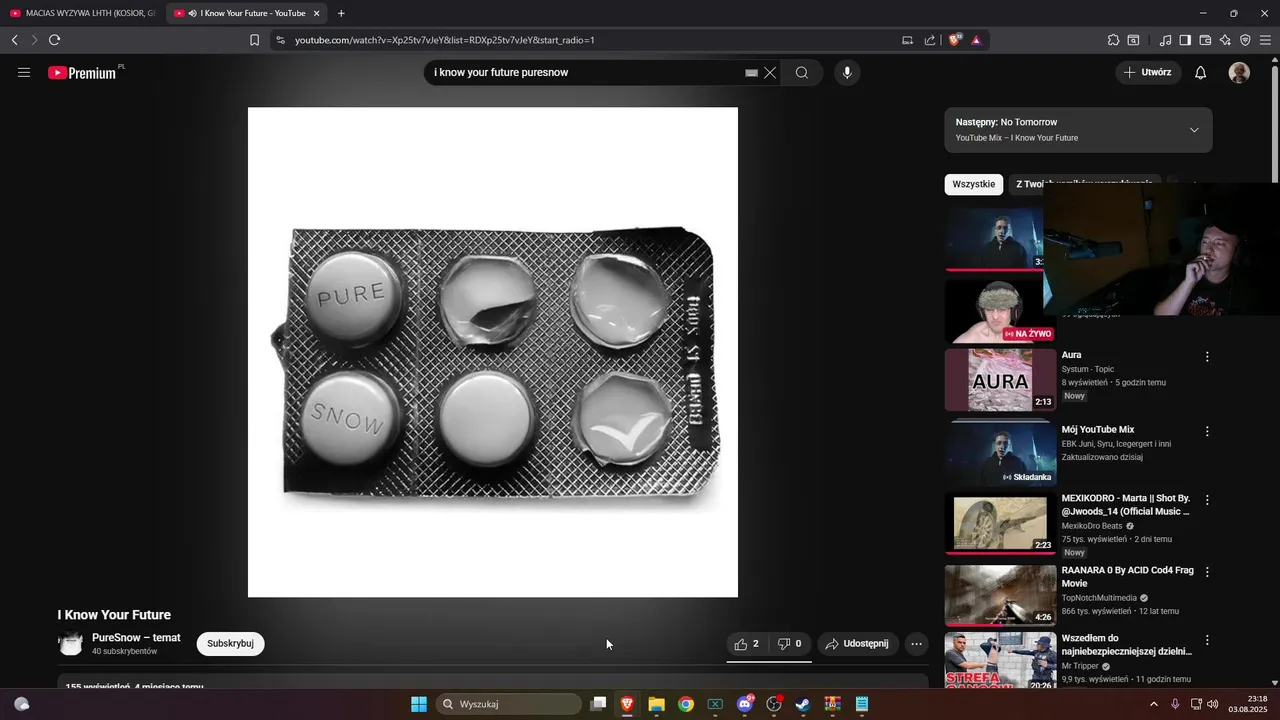This screenshot has height=720, width=1280.
Task: Open Task View on the taskbar
Action: (598, 704)
